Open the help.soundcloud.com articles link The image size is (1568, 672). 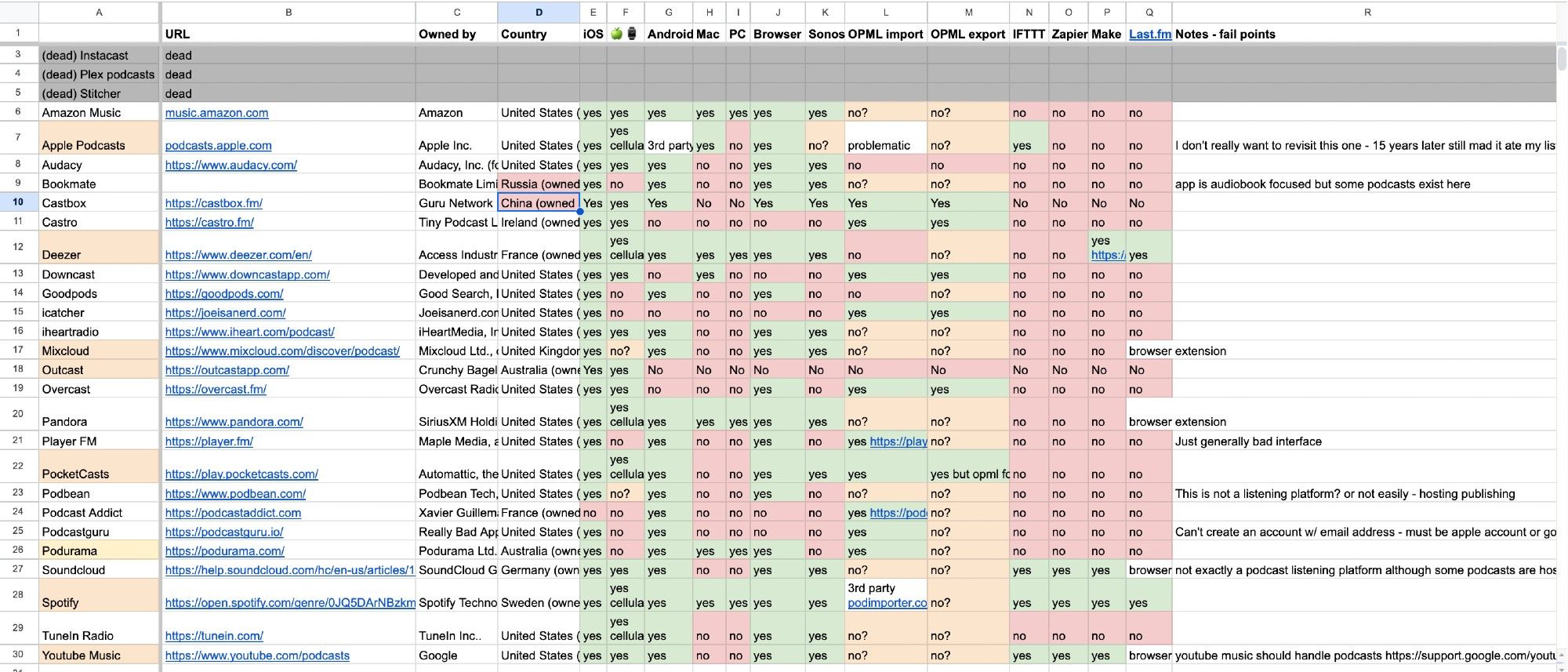click(289, 570)
